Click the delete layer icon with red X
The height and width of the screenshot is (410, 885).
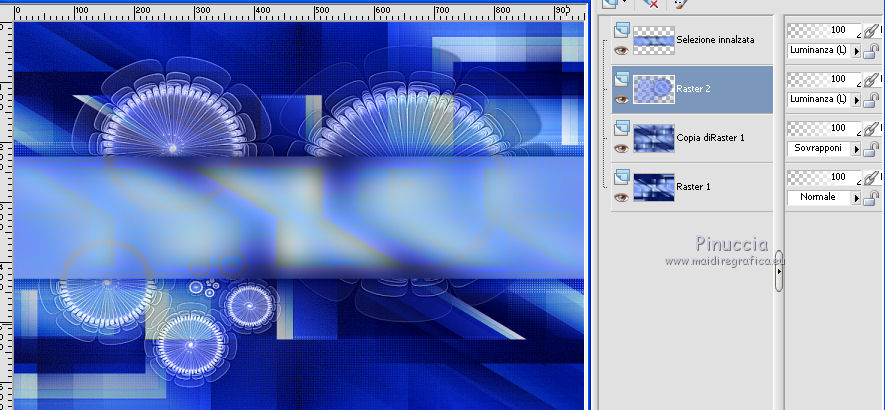[x=651, y=4]
